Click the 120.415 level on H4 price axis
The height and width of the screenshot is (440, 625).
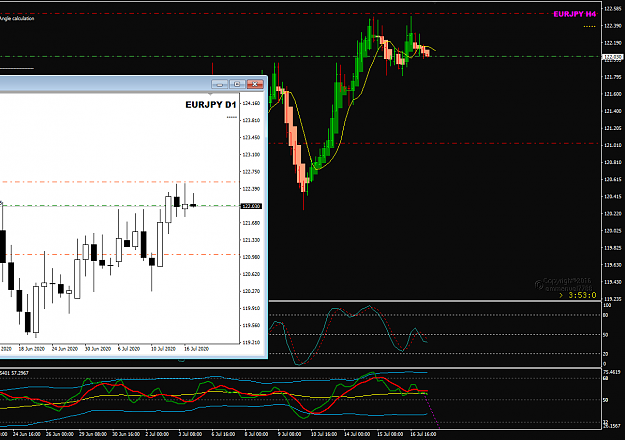[613, 196]
